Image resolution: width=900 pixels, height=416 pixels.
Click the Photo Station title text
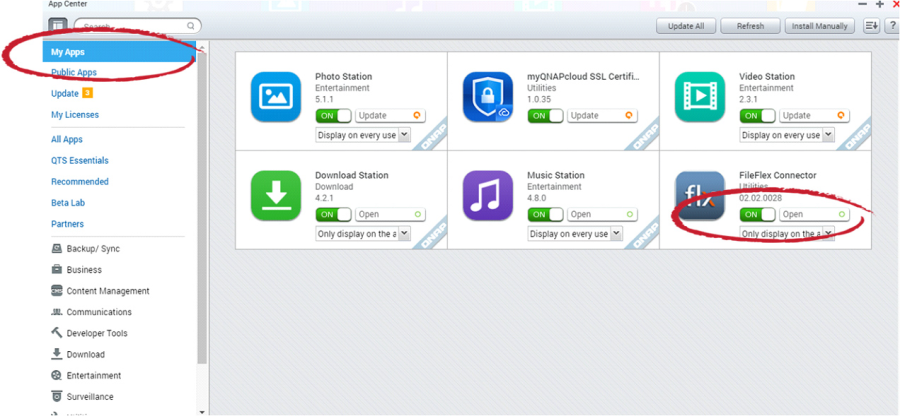point(343,76)
